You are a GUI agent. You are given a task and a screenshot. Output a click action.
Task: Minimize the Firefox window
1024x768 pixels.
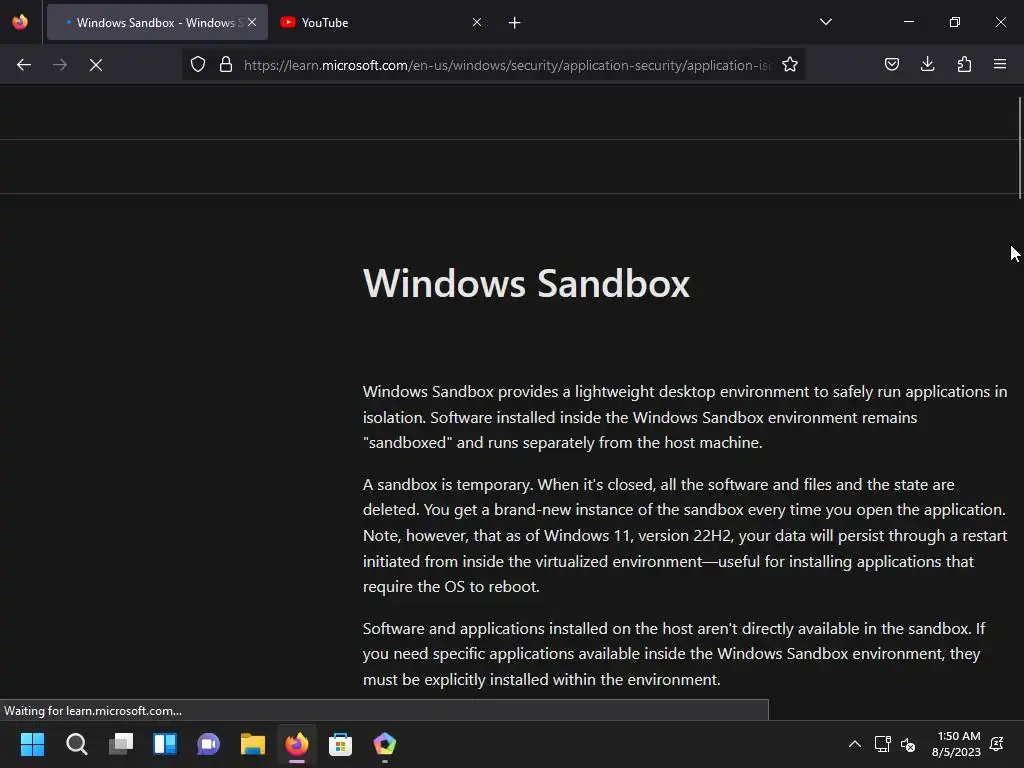pos(908,22)
